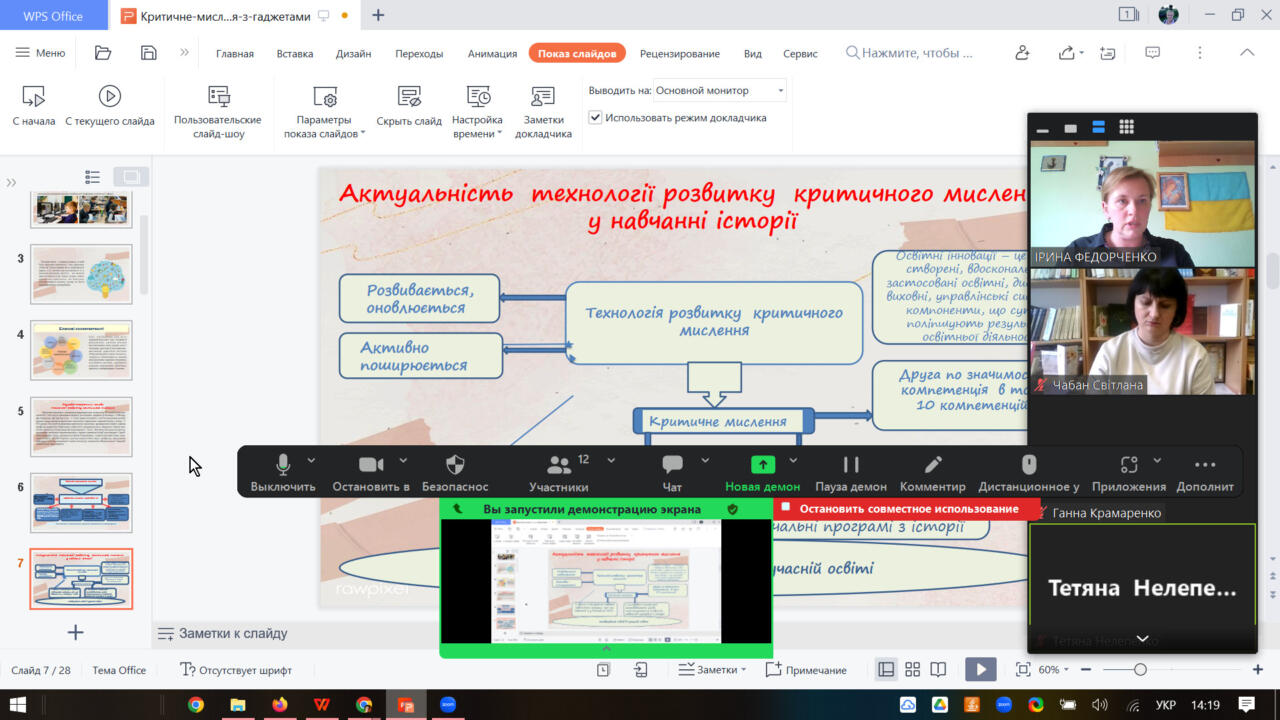Open WPS Office home tab
1280x720 pixels.
click(54, 15)
